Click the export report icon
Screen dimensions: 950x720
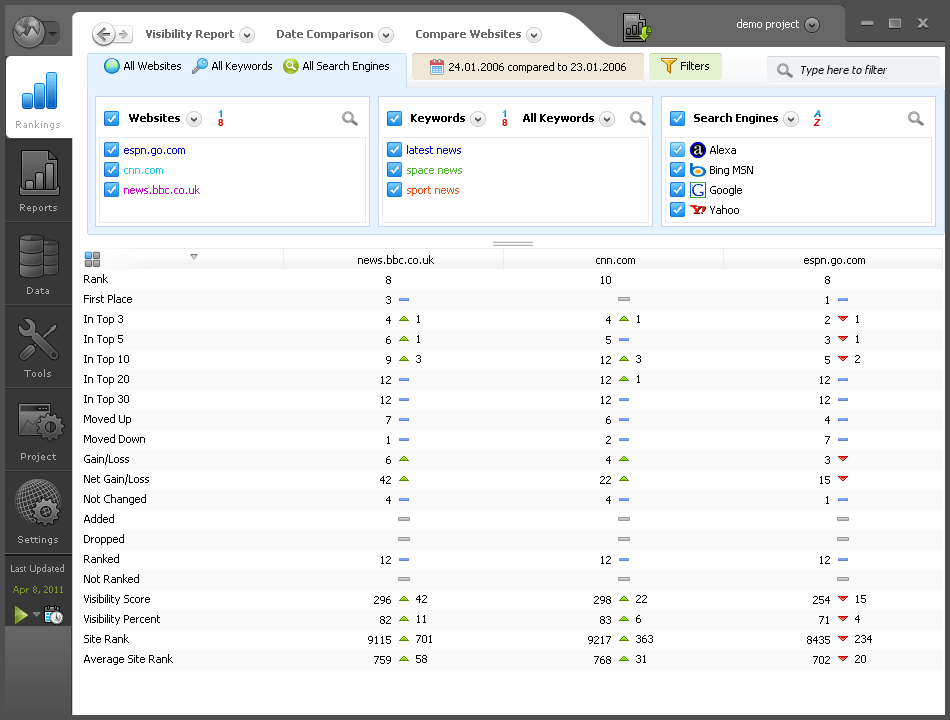[x=636, y=28]
